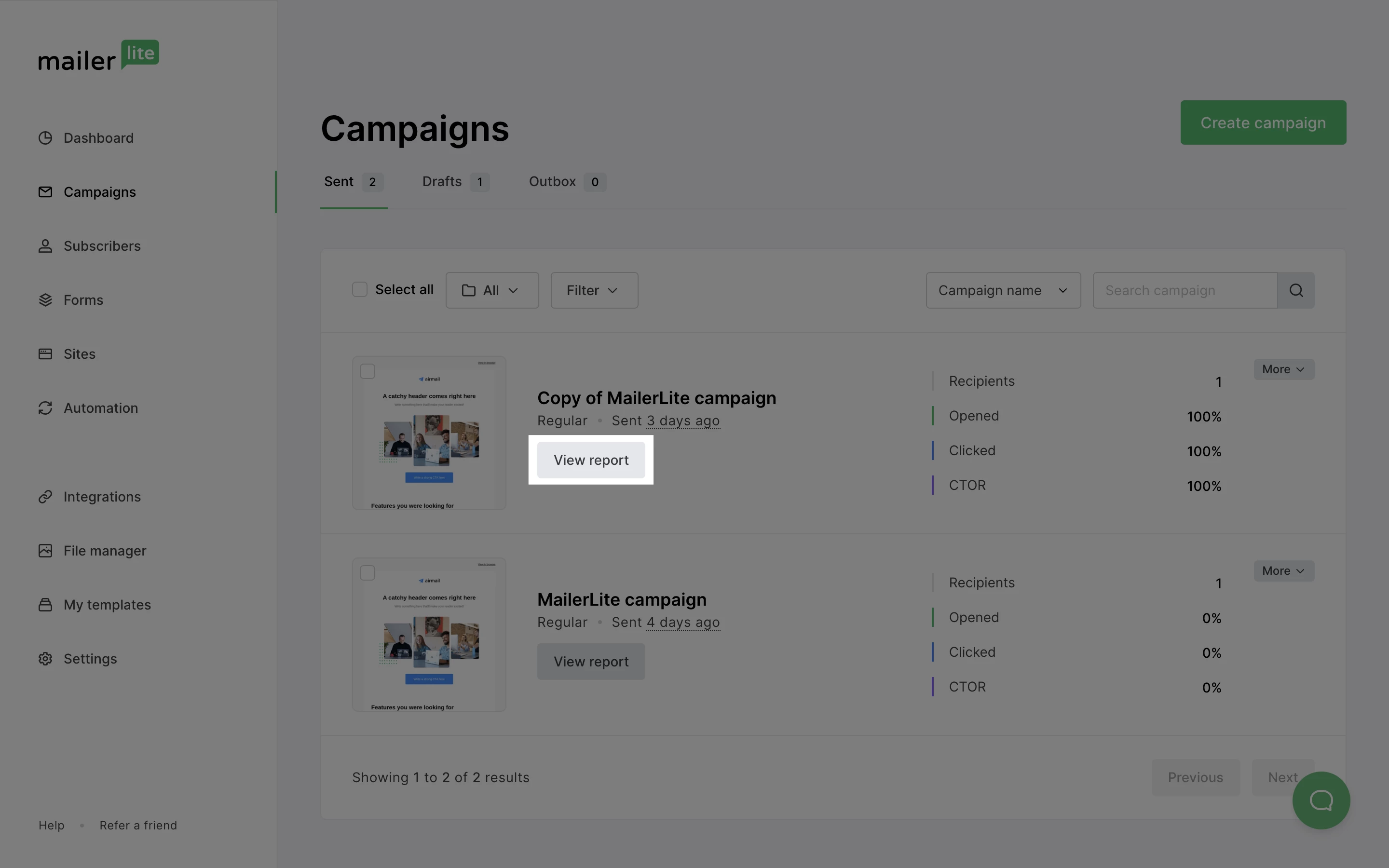Image resolution: width=1389 pixels, height=868 pixels.
Task: Focus the Search campaign input field
Action: pos(1184,290)
